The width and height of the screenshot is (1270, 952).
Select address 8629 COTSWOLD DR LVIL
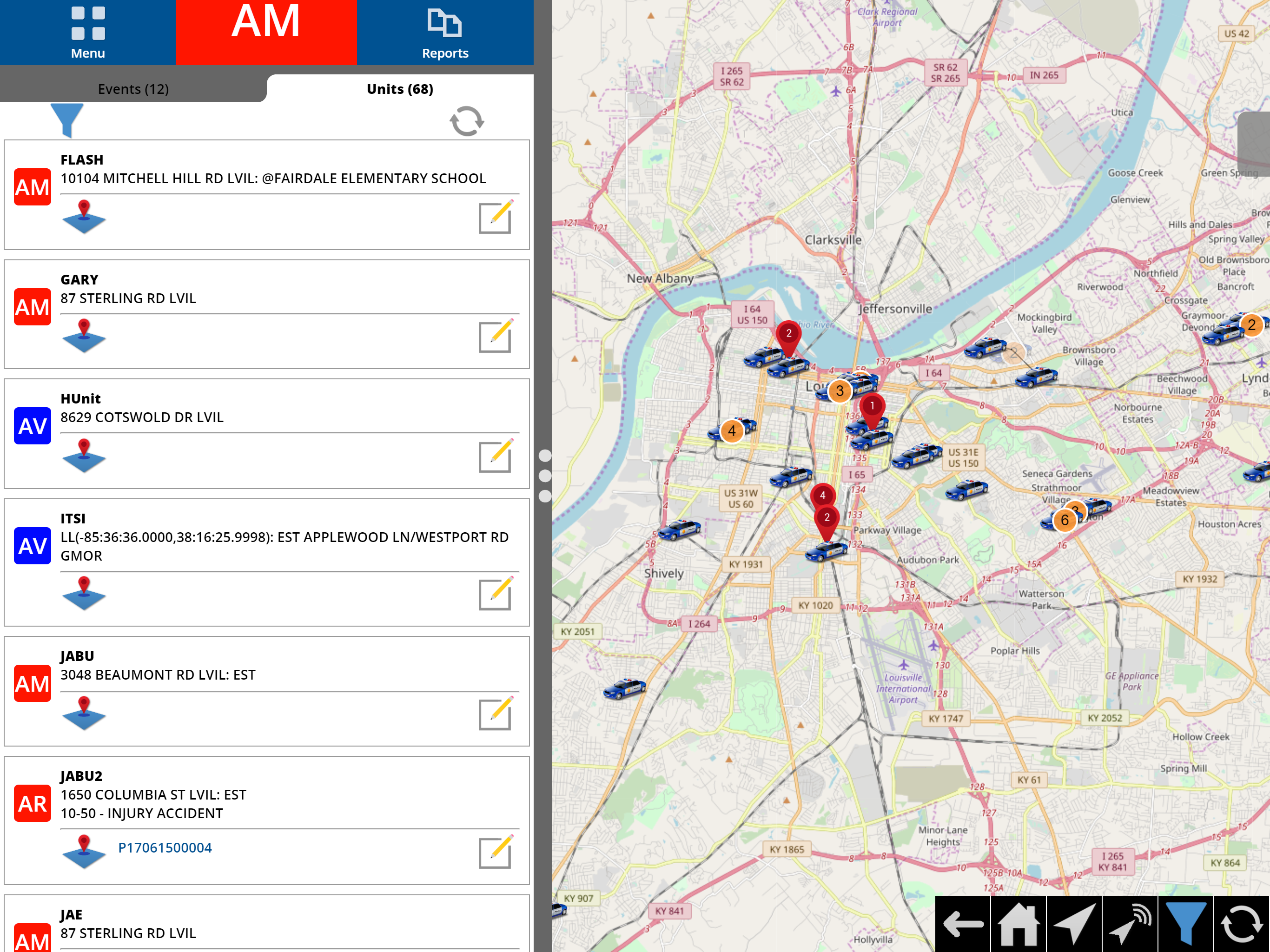[142, 417]
